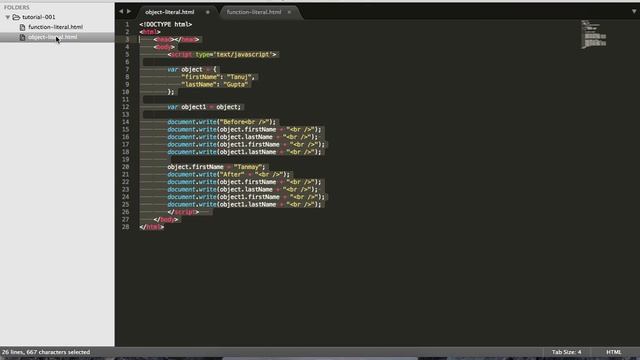Close the function-literal.html tab
Screen dimensions: 640x360
289,12
